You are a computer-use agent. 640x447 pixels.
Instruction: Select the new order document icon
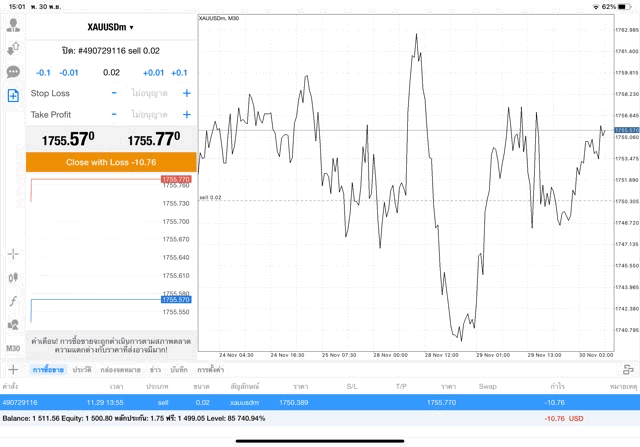click(13, 96)
